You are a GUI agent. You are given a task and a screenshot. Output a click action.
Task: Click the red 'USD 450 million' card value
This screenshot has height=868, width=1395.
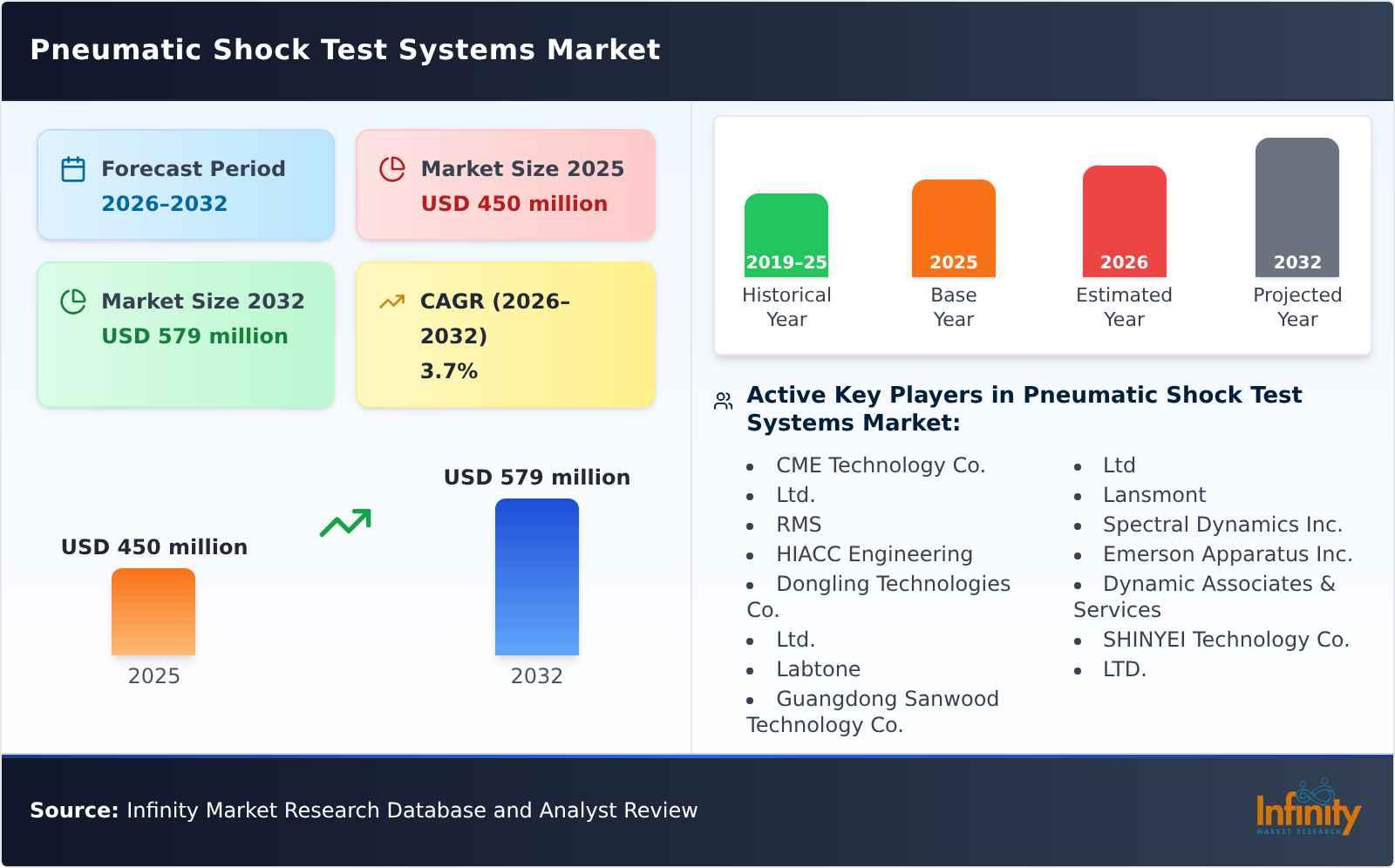point(514,204)
